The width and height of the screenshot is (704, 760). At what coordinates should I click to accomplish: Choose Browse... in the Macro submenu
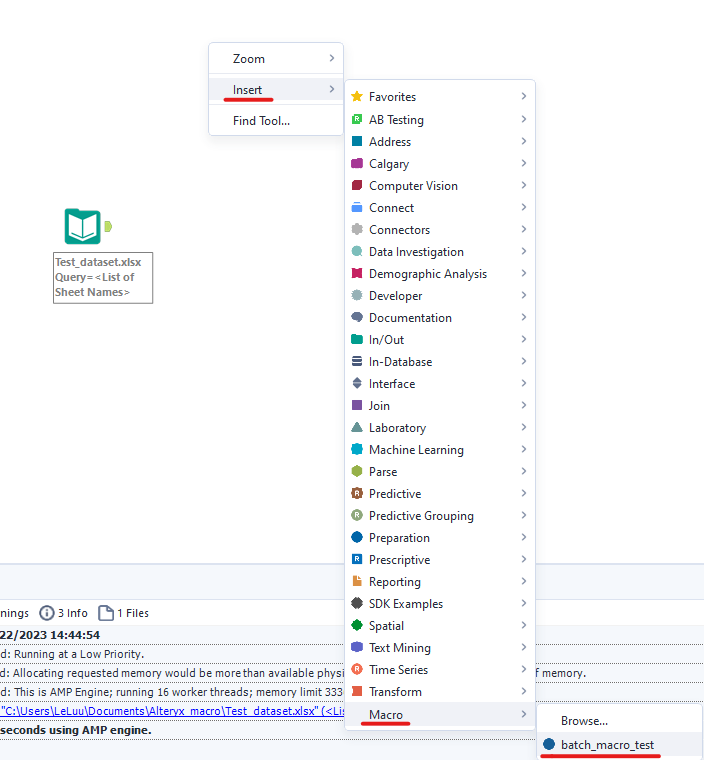(x=620, y=721)
